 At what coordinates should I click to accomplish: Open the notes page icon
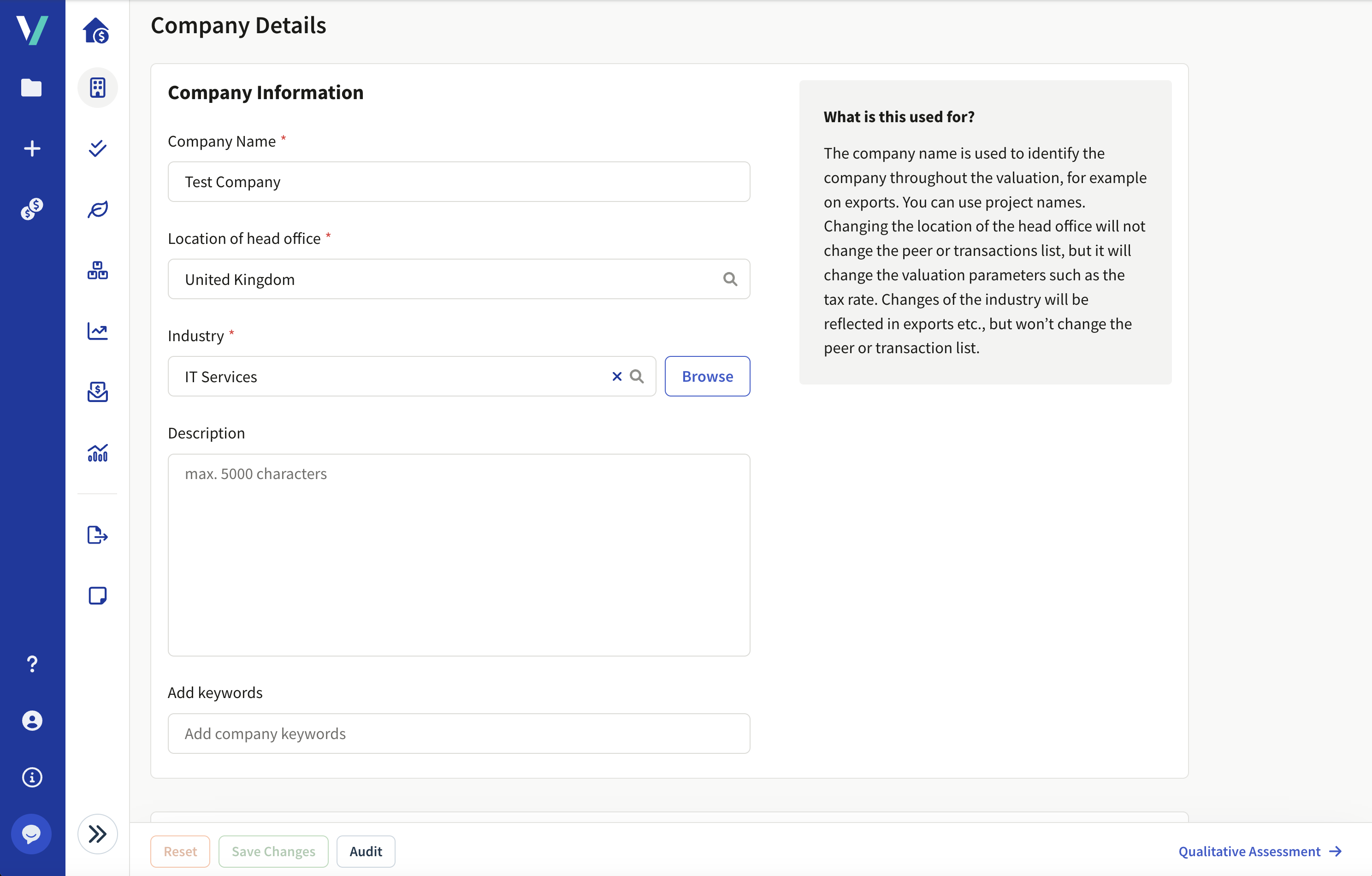97,595
